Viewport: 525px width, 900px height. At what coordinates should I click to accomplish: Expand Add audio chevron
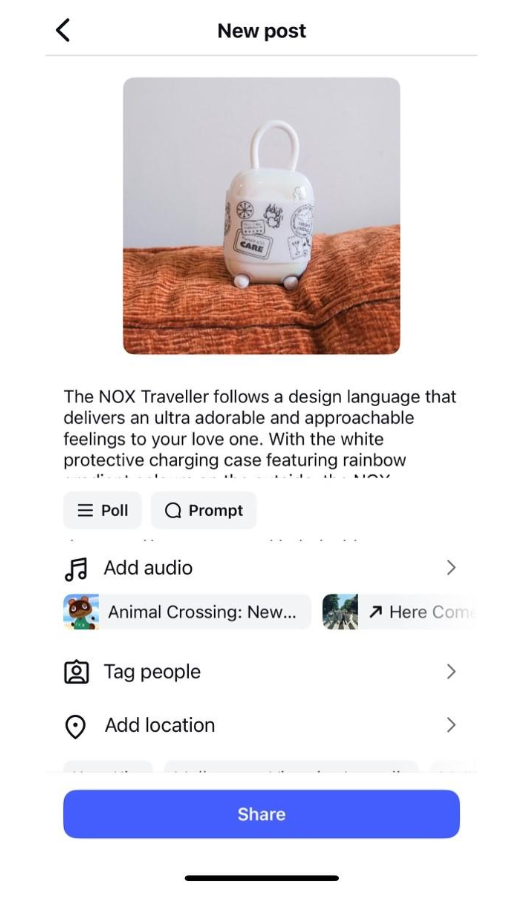451,568
